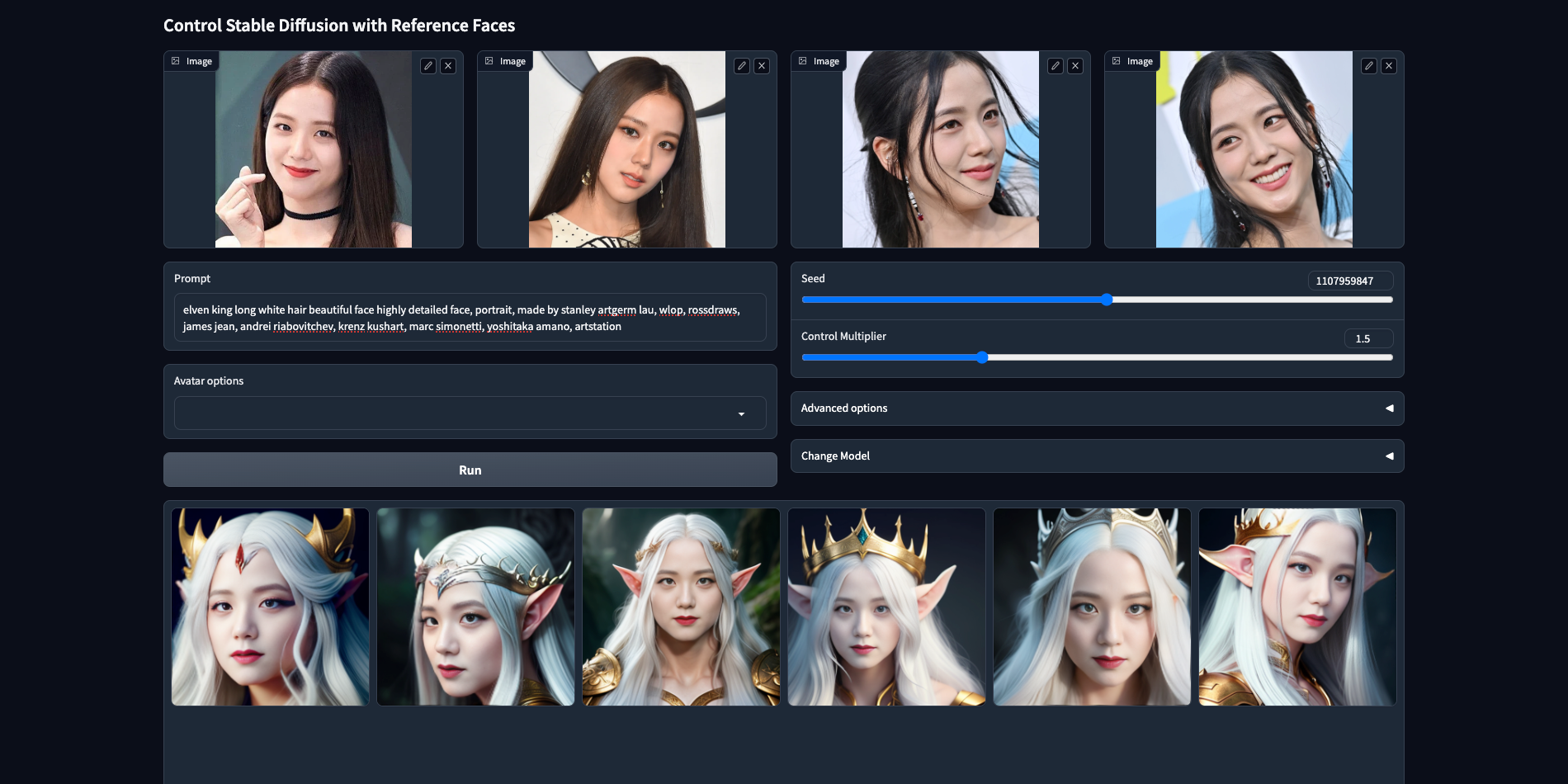1568x784 pixels.
Task: Click the 'Avatar options' label
Action: (209, 381)
